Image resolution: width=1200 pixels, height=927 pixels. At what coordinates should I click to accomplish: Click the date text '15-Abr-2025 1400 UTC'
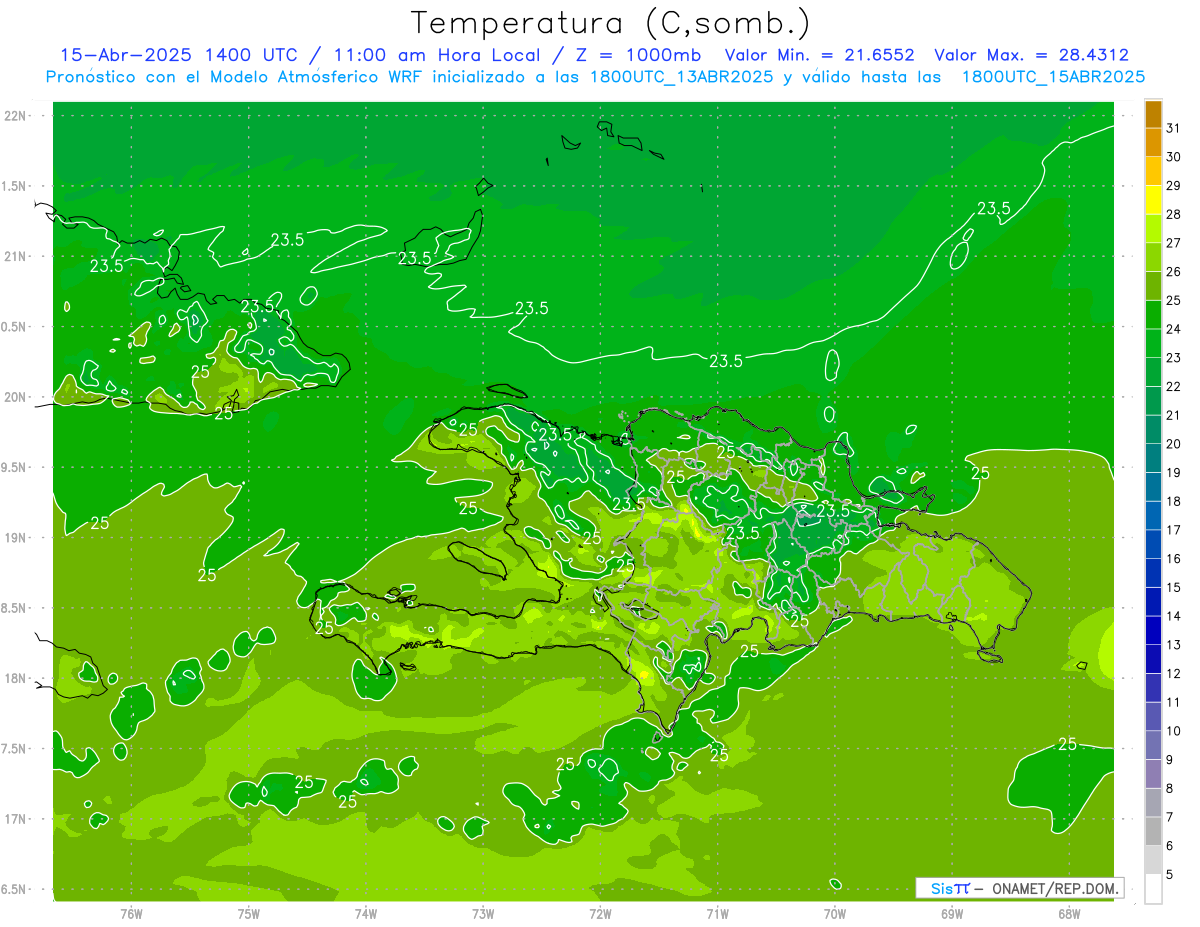[x=178, y=55]
